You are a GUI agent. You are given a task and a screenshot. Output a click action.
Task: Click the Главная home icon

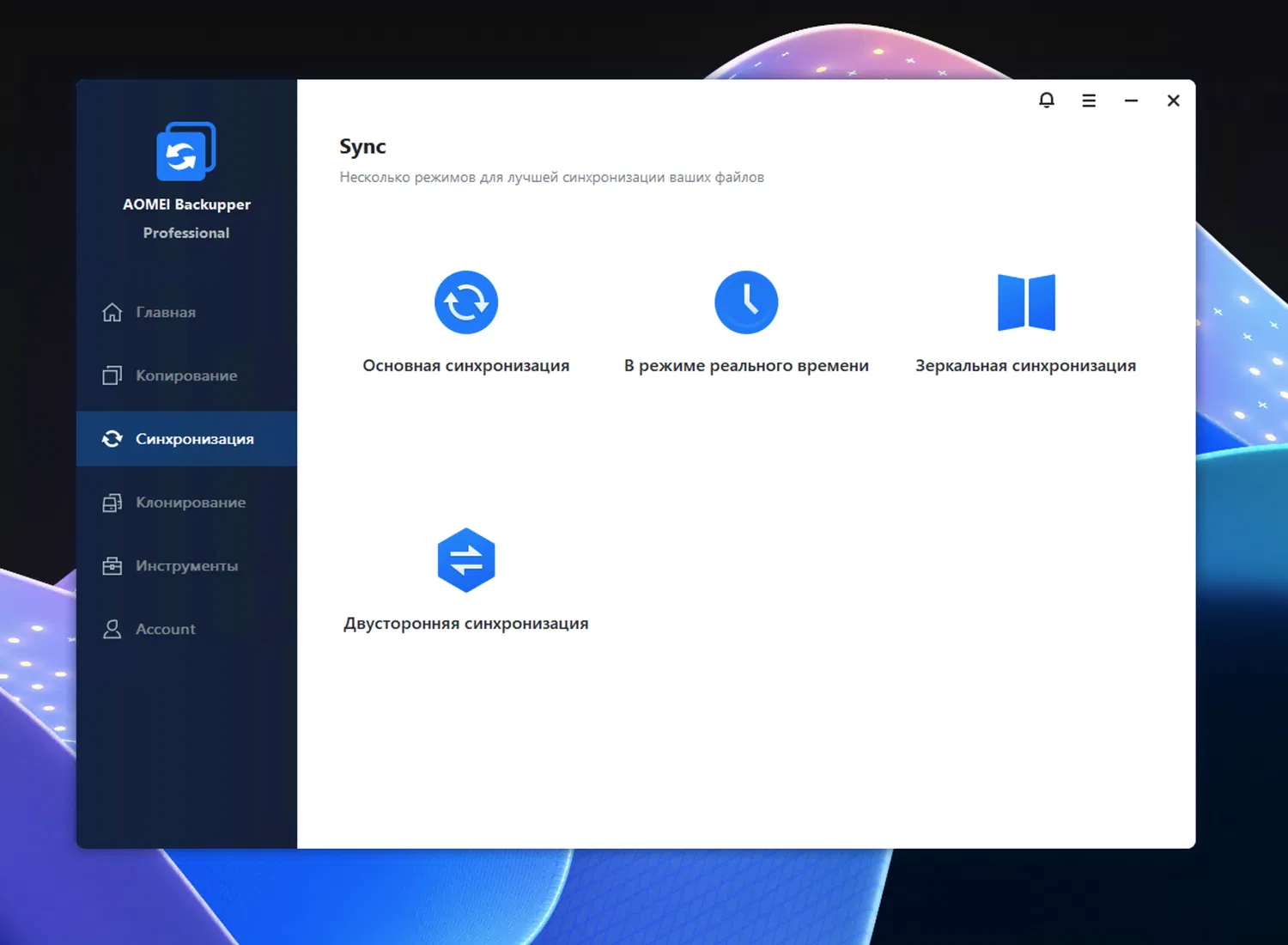click(112, 312)
